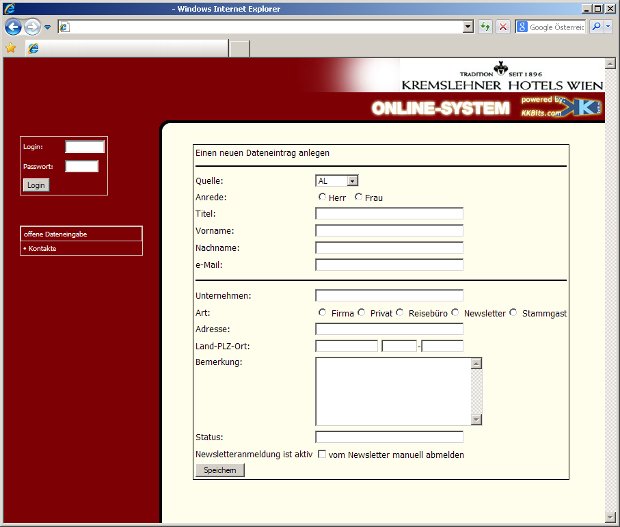Screen dimensions: 620x527
Task: Click the browser Forward arrow button
Action: (x=32, y=27)
